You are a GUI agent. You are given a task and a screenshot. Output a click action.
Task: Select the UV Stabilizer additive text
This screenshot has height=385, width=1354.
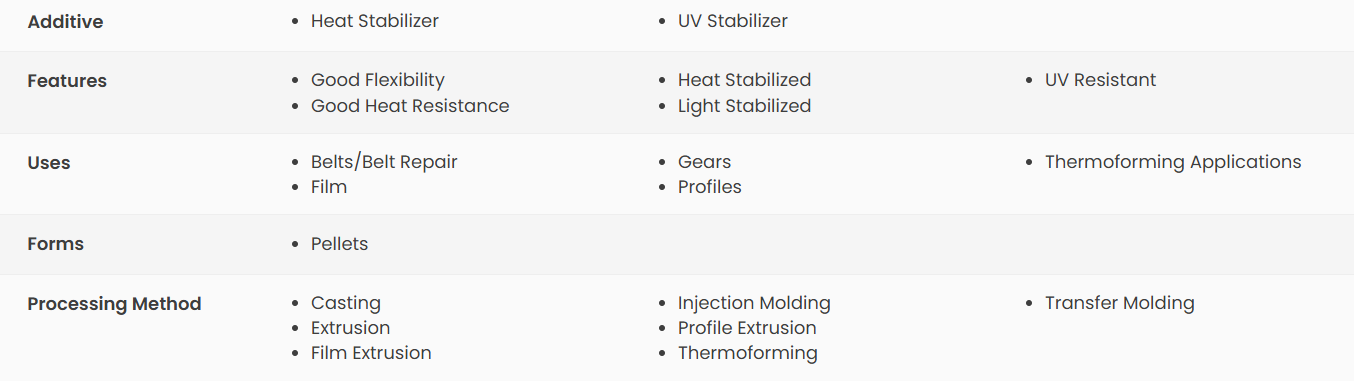(732, 21)
